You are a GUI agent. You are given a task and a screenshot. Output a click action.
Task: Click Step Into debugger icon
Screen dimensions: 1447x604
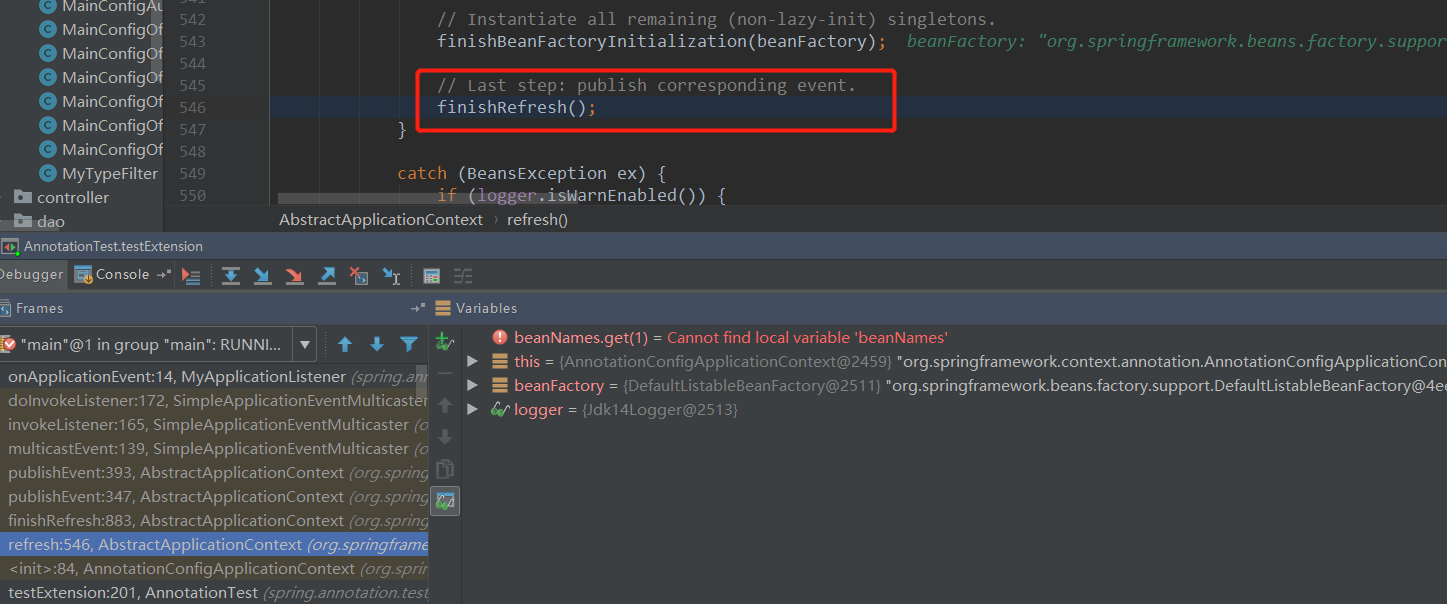tap(262, 275)
